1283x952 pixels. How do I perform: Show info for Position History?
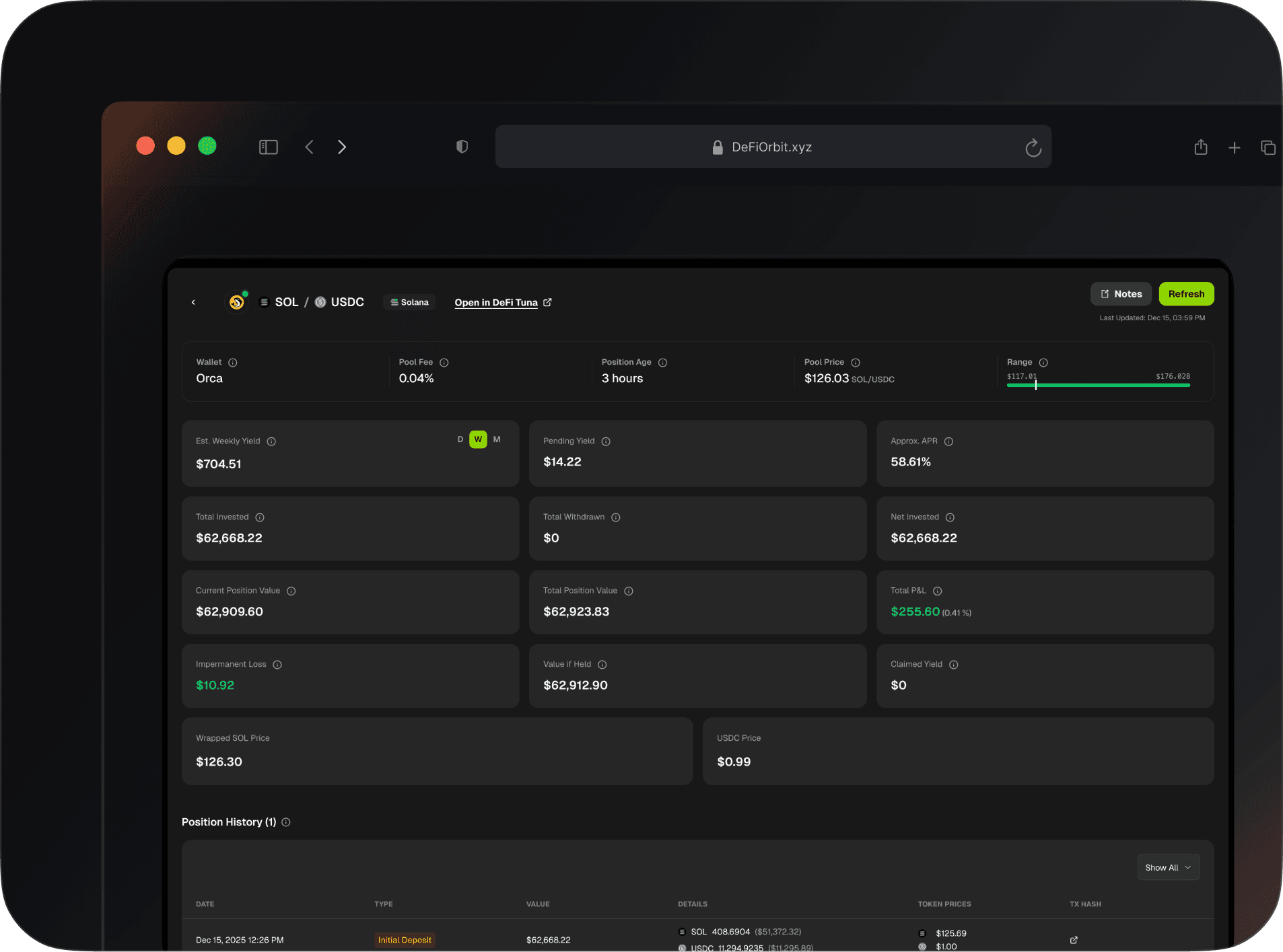coord(286,822)
